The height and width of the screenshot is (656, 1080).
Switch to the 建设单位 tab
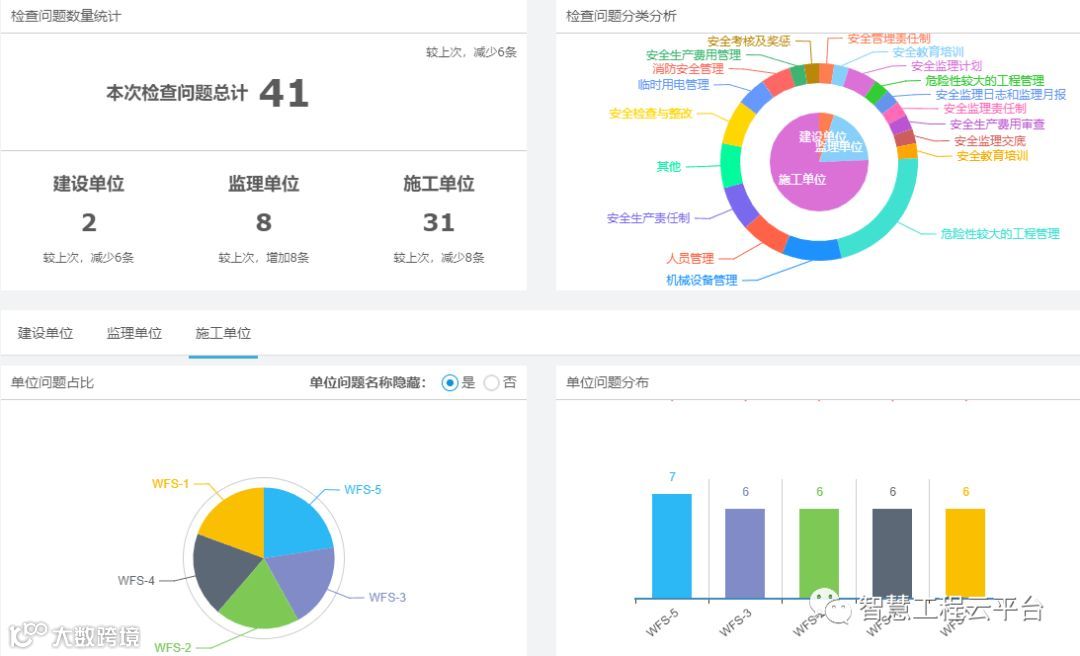[45, 334]
